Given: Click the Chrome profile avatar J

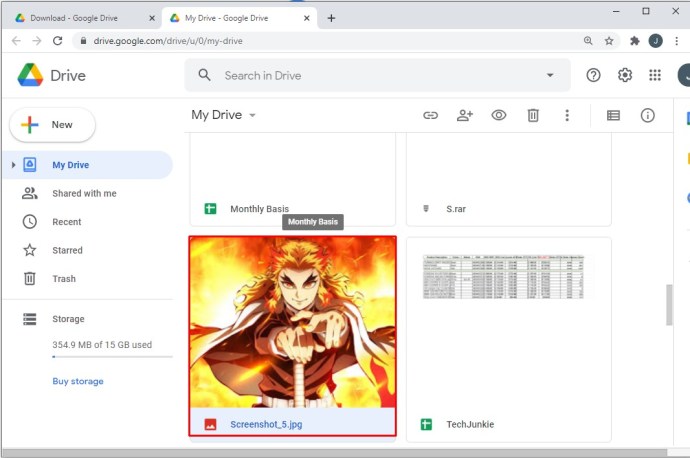Looking at the screenshot, I should (656, 41).
